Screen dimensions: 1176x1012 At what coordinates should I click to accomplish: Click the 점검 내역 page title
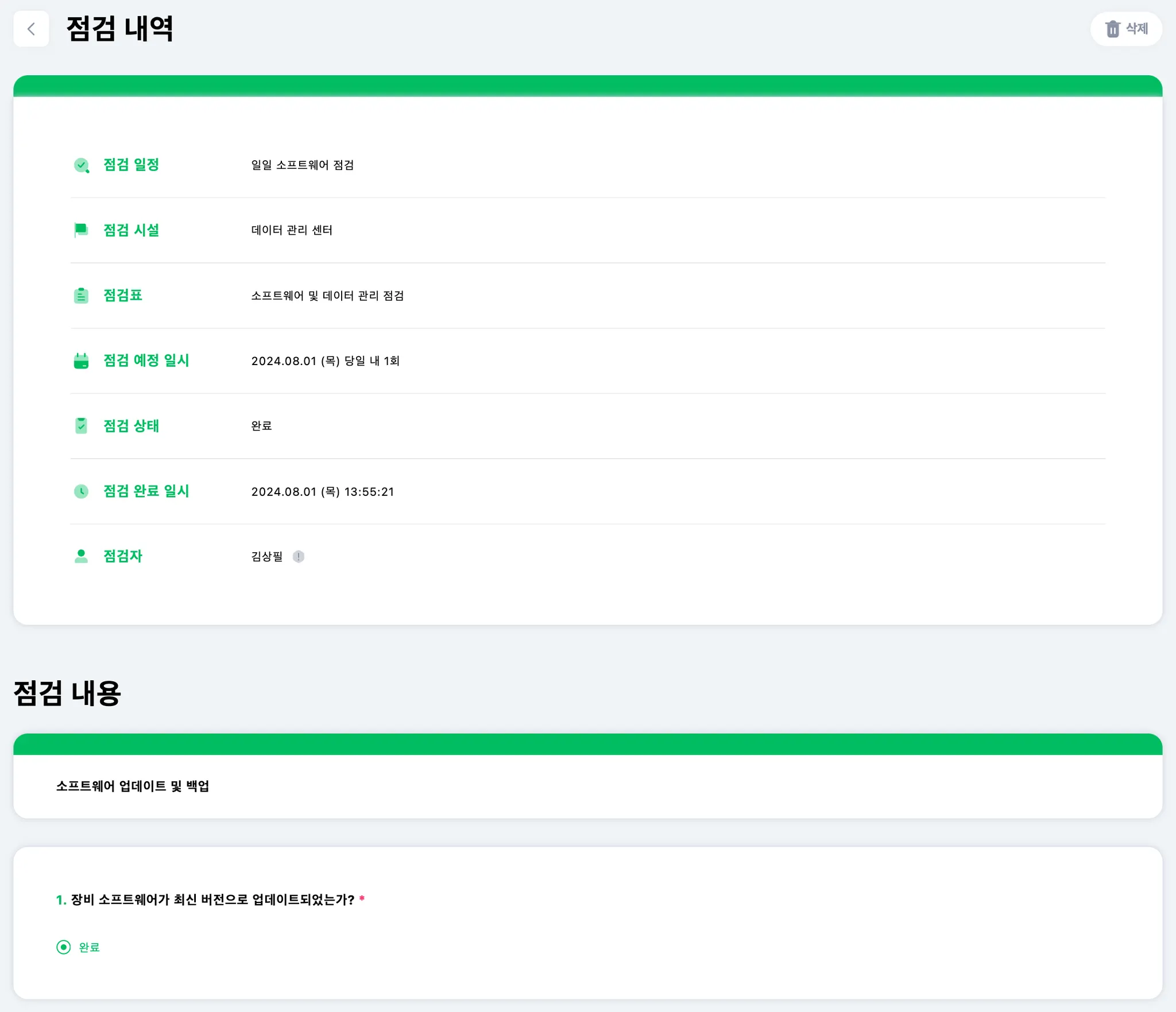click(119, 29)
